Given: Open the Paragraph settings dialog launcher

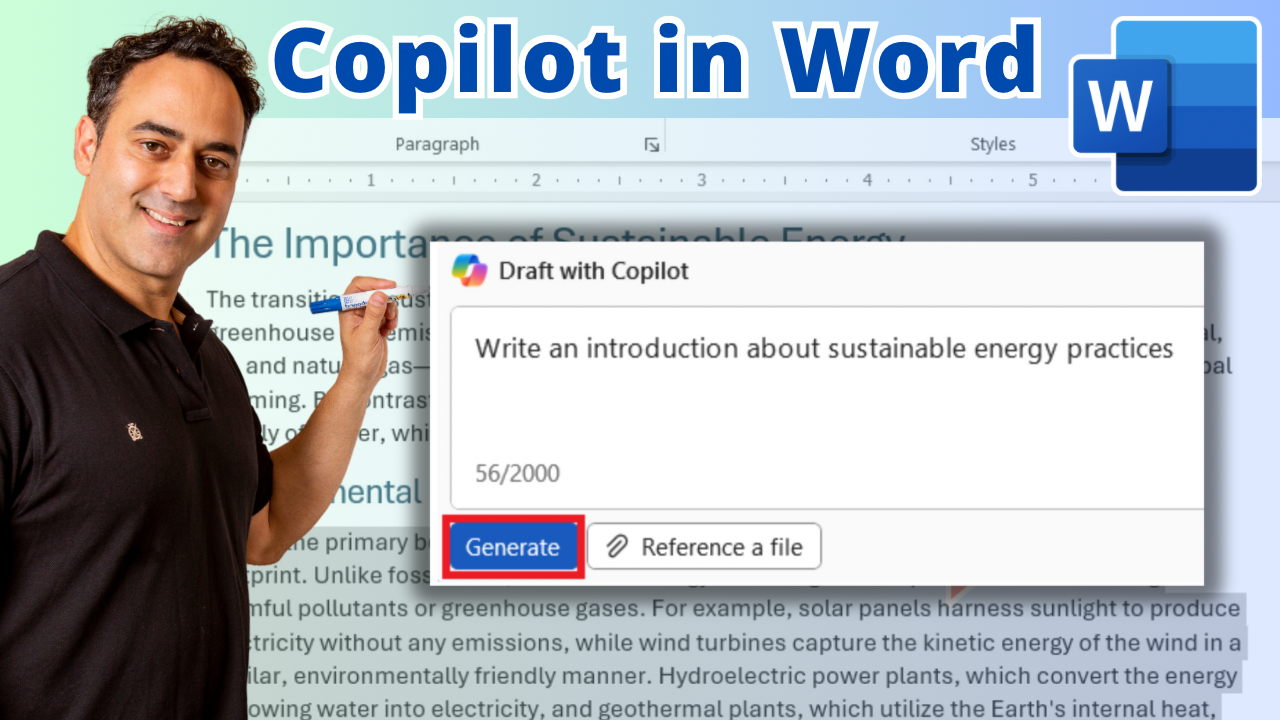Looking at the screenshot, I should 652,145.
